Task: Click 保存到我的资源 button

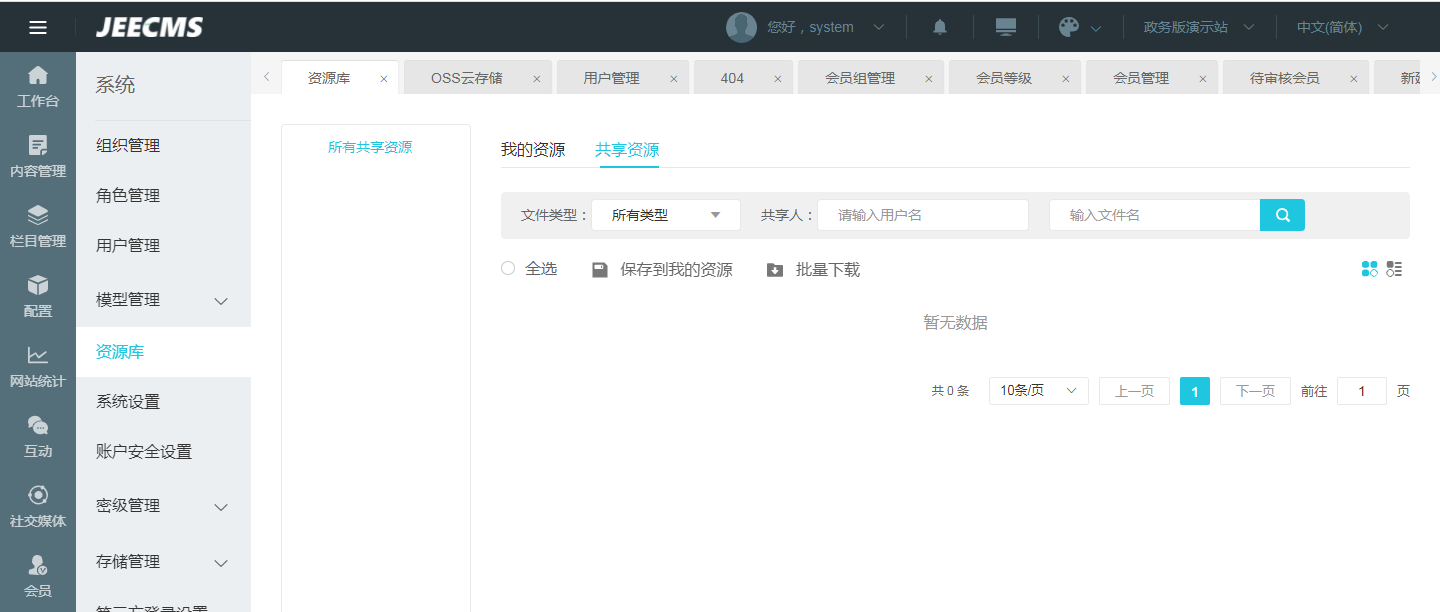Action: click(662, 270)
